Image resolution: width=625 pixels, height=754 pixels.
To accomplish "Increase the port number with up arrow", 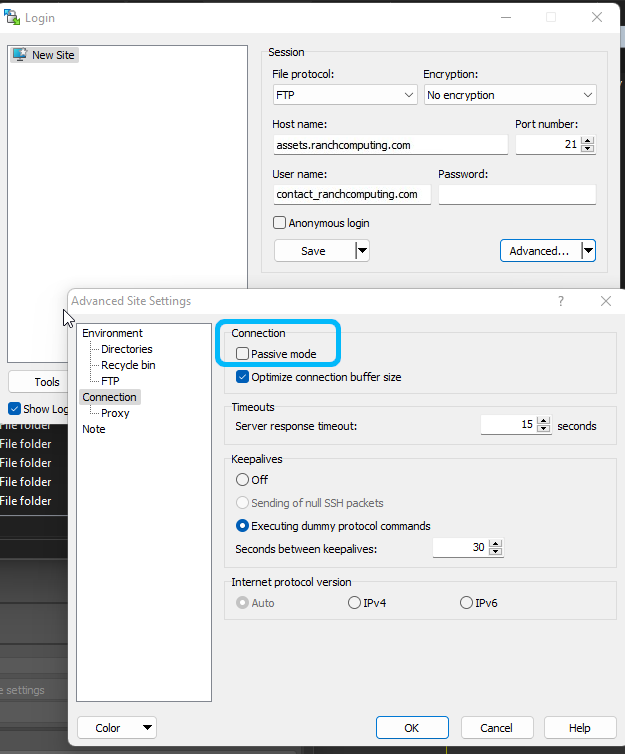I will [x=588, y=140].
